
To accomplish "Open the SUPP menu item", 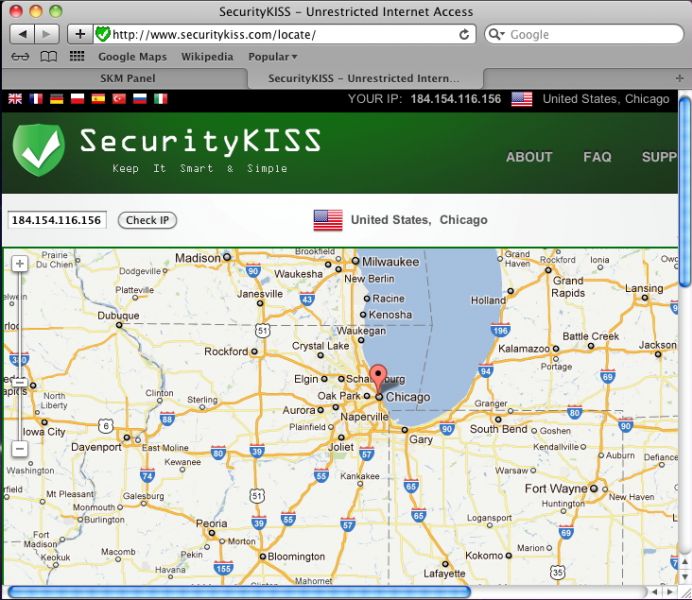I will 659,157.
